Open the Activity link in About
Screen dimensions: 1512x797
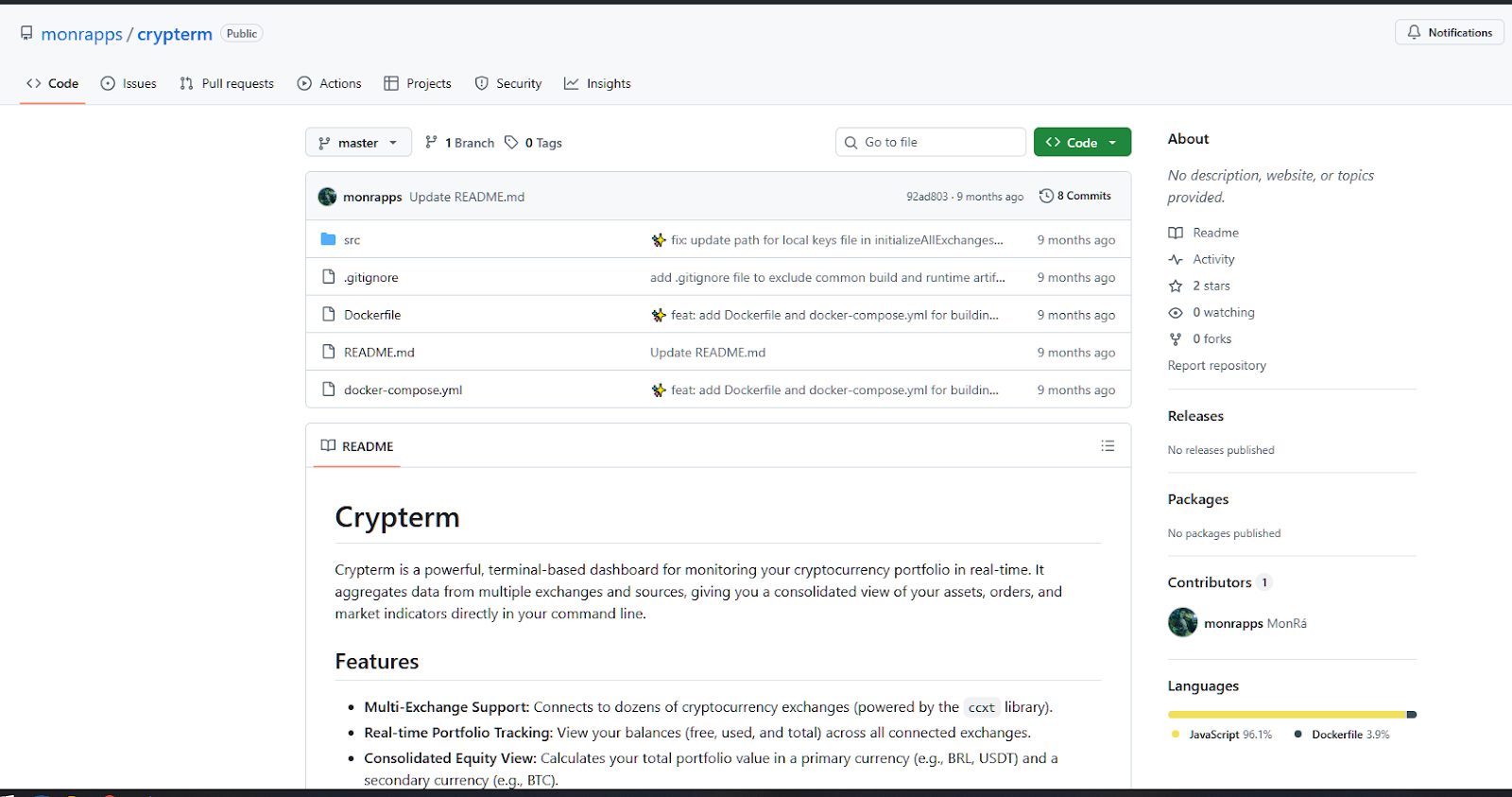tap(1213, 259)
